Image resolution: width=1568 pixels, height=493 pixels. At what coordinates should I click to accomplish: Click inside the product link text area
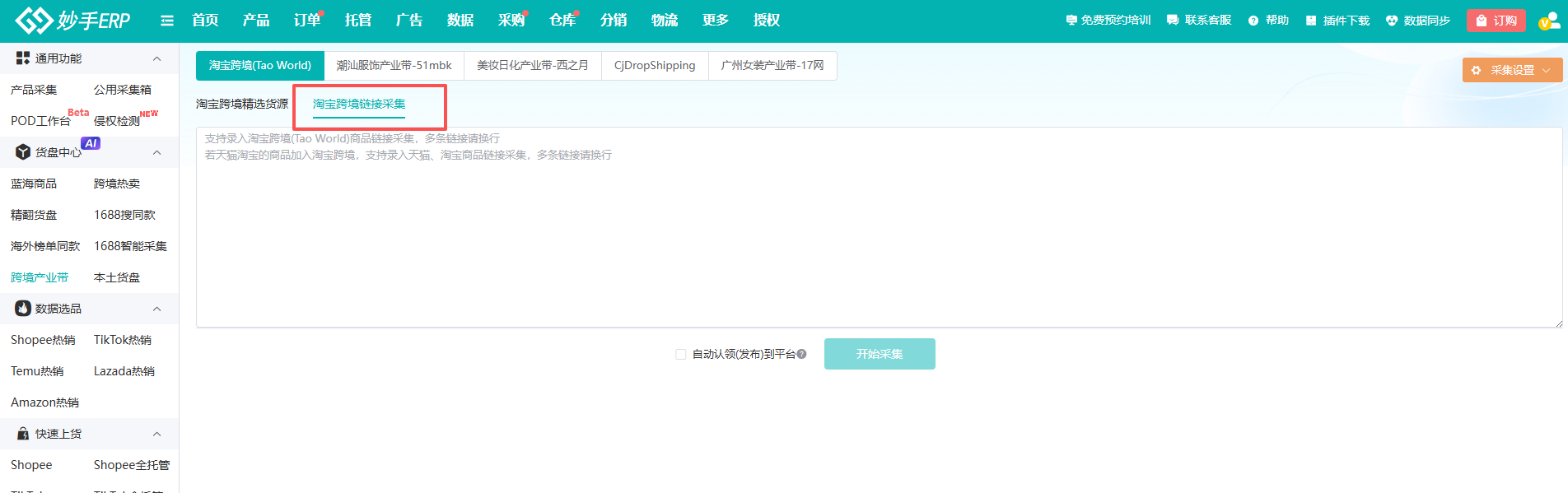pyautogui.click(x=879, y=227)
